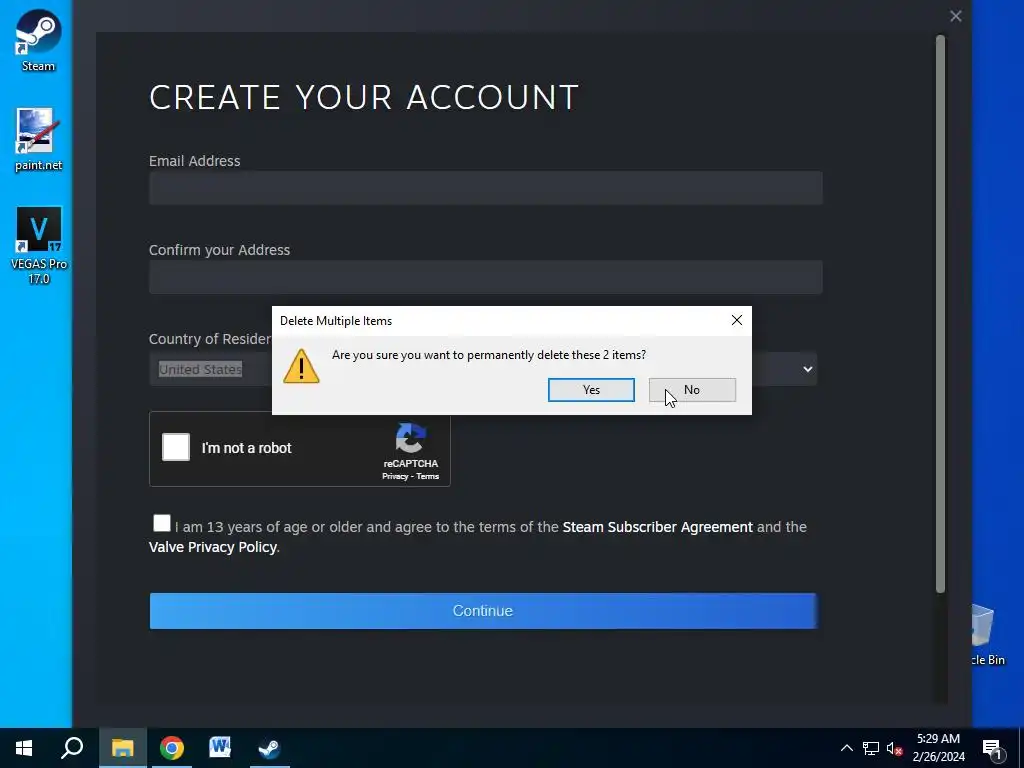The image size is (1024, 768).
Task: Open the Steam desktop shortcut
Action: point(38,40)
